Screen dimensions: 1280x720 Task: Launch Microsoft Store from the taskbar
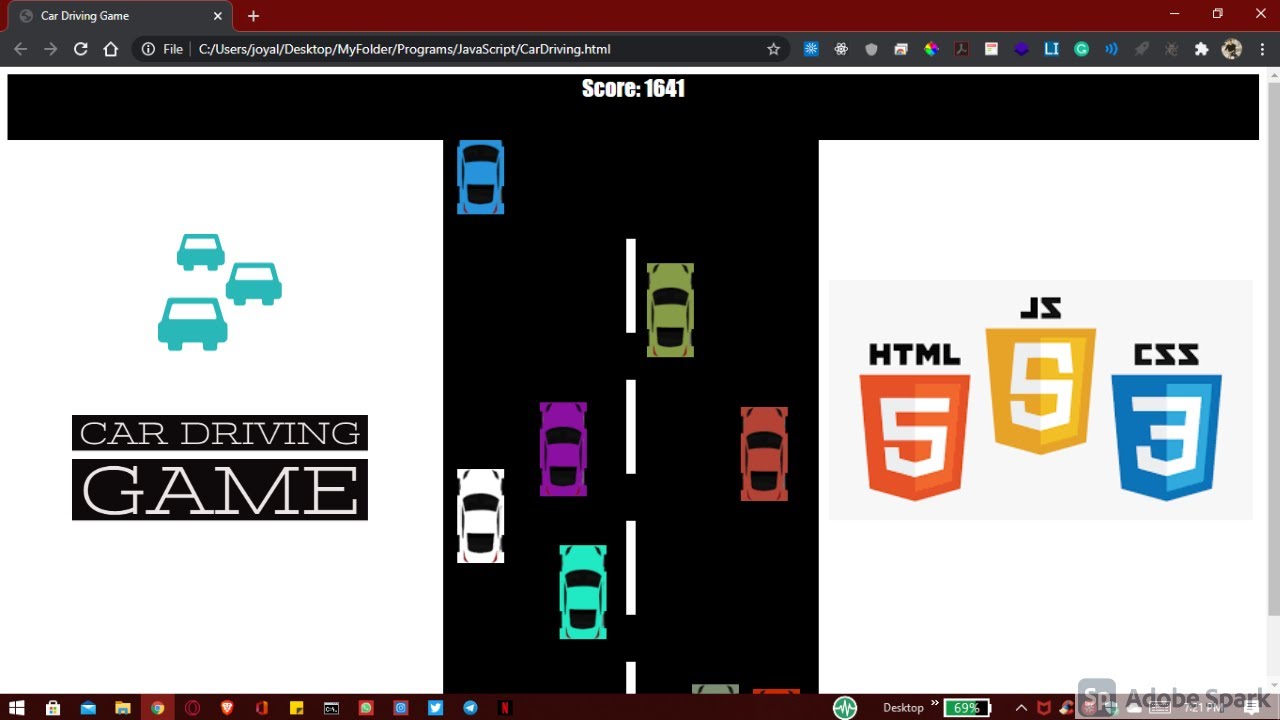coord(53,707)
